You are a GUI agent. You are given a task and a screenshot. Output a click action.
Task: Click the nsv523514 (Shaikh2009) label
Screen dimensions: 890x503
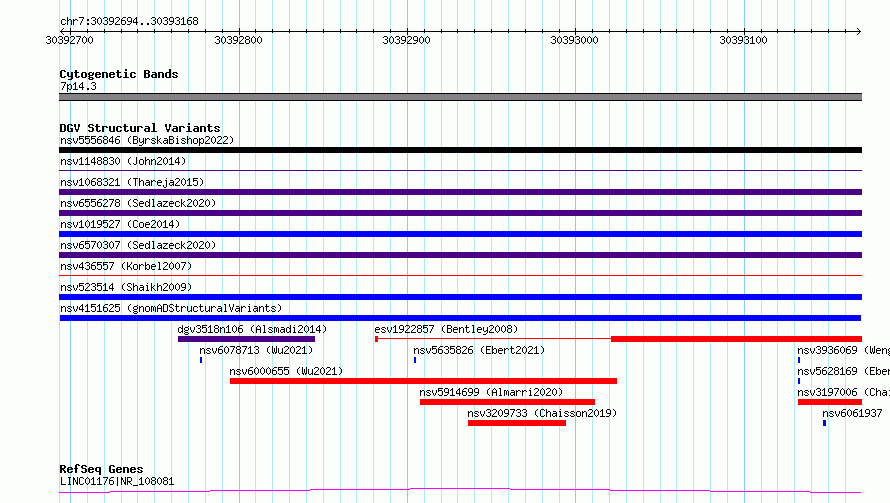click(126, 287)
